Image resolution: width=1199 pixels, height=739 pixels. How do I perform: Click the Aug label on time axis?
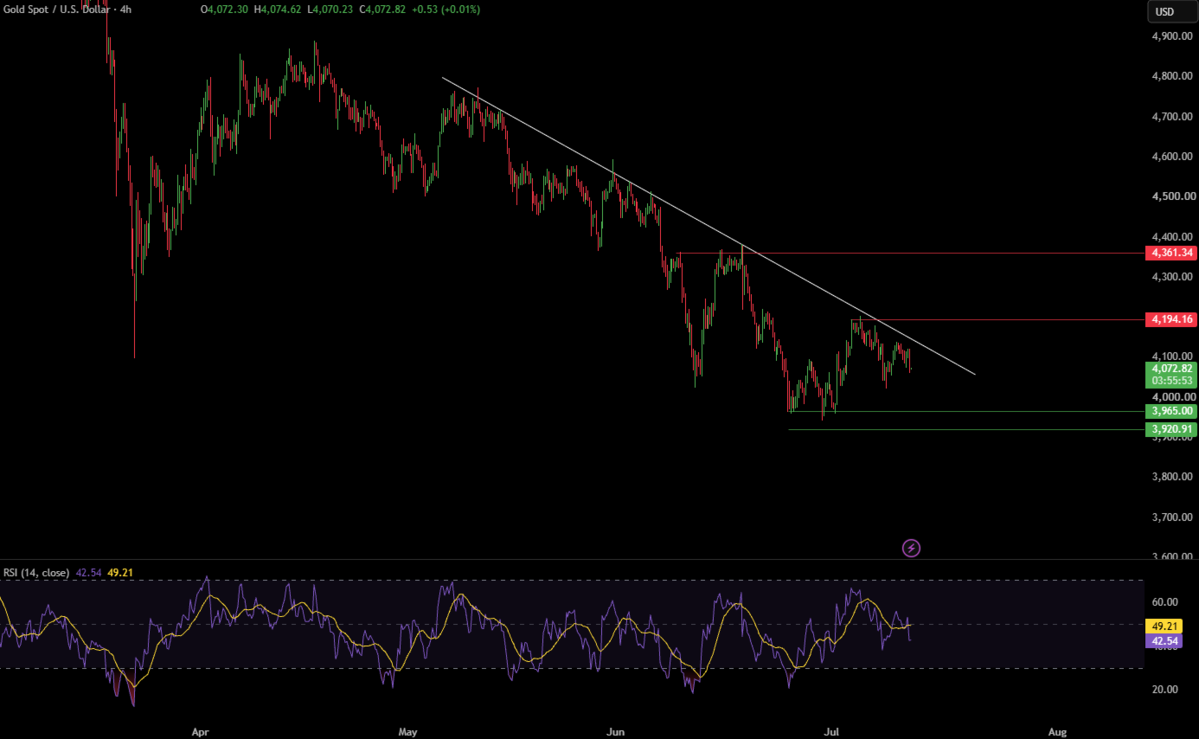(x=1057, y=732)
